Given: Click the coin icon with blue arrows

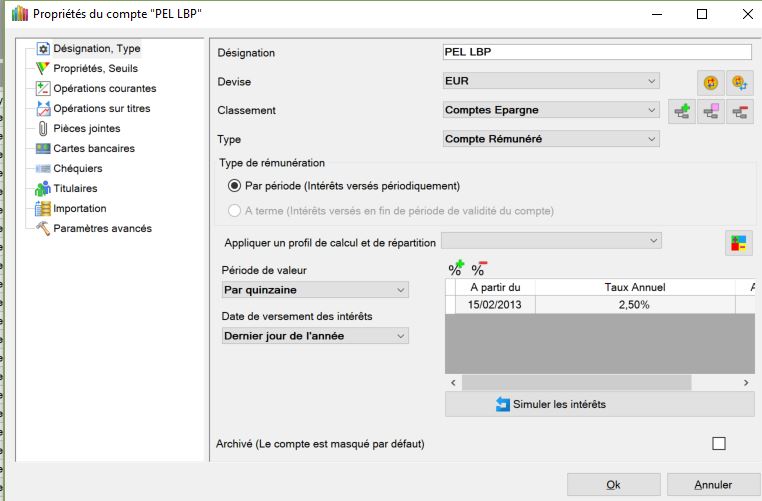Looking at the screenshot, I should coord(740,82).
